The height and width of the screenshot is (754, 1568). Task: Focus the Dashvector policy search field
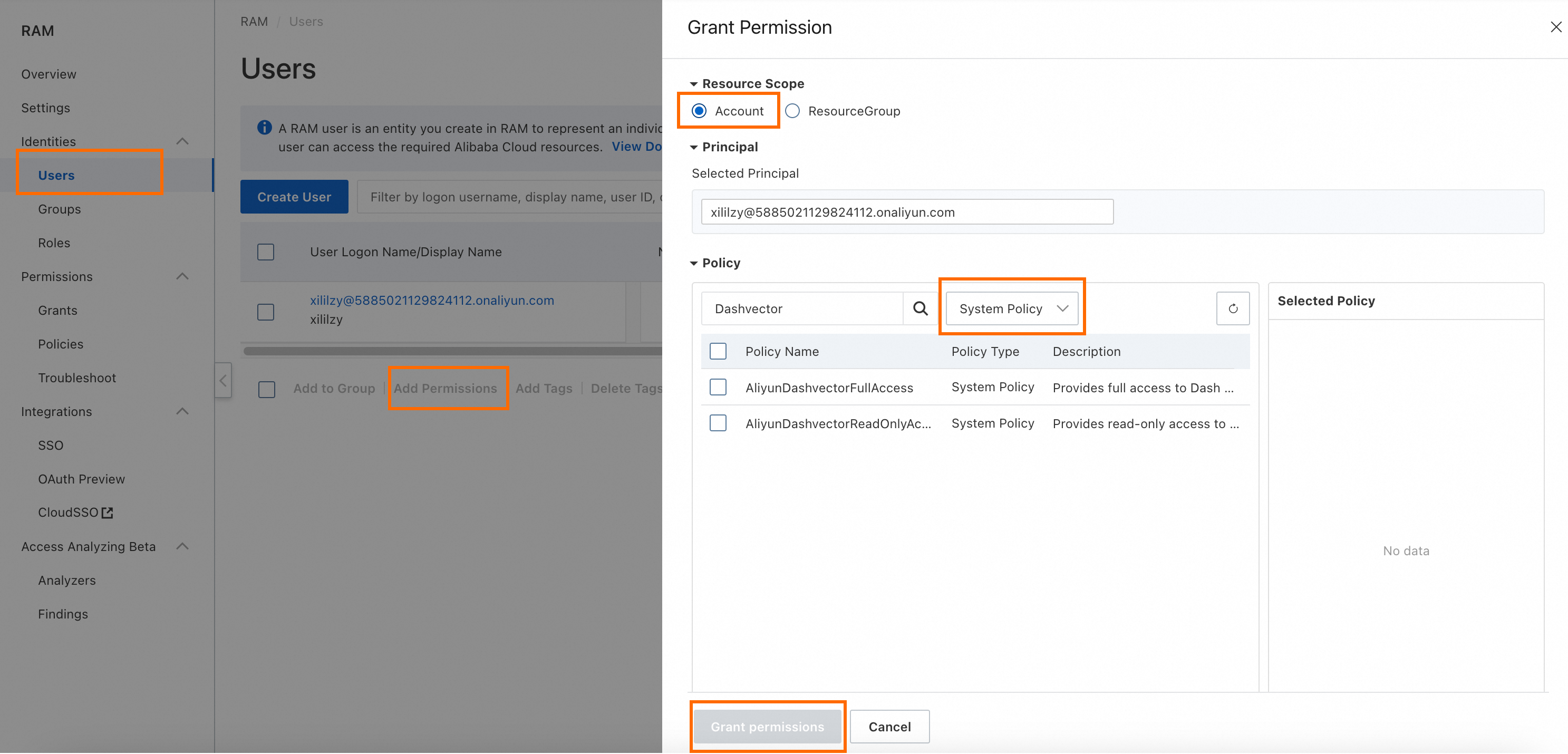coord(802,308)
